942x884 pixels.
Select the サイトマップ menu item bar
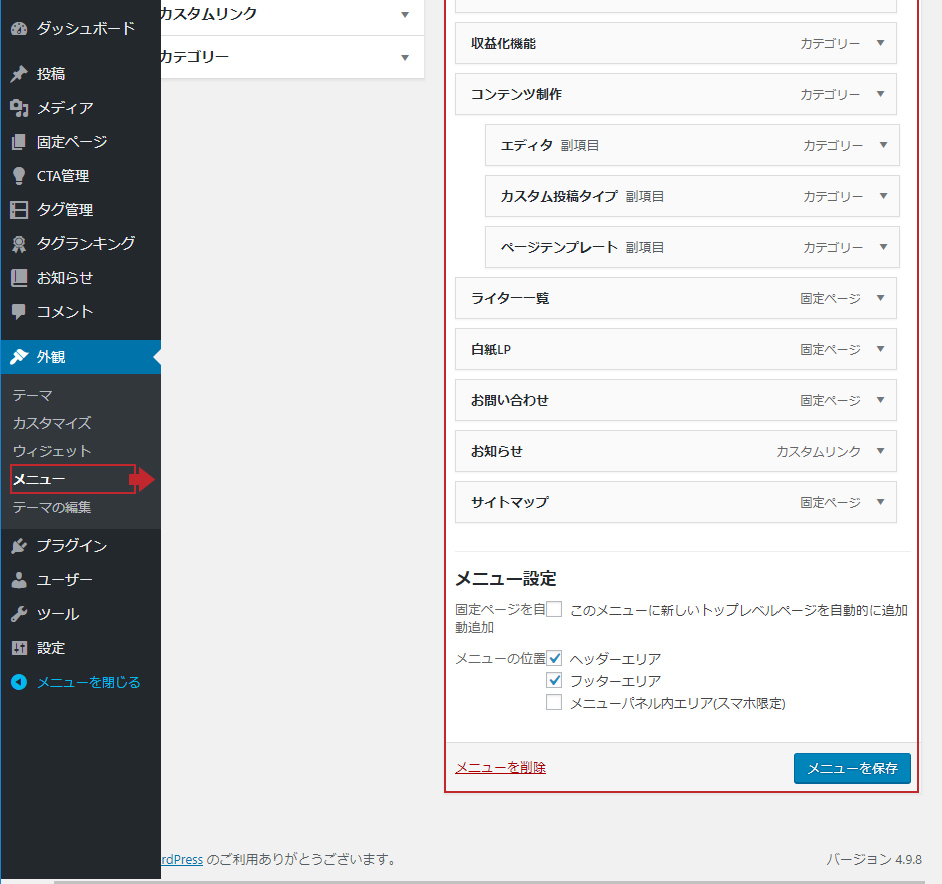pos(620,502)
